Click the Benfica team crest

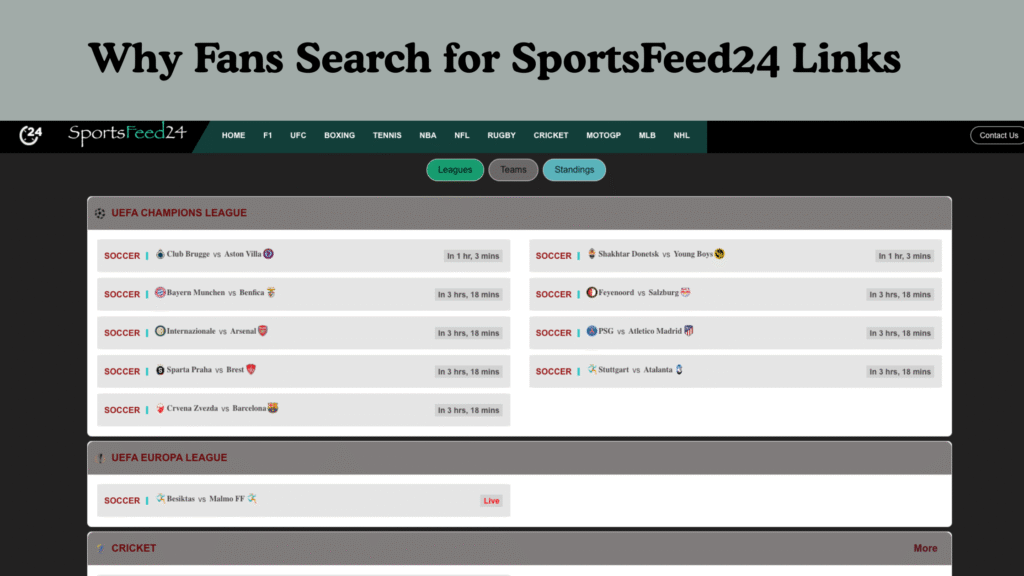click(271, 293)
